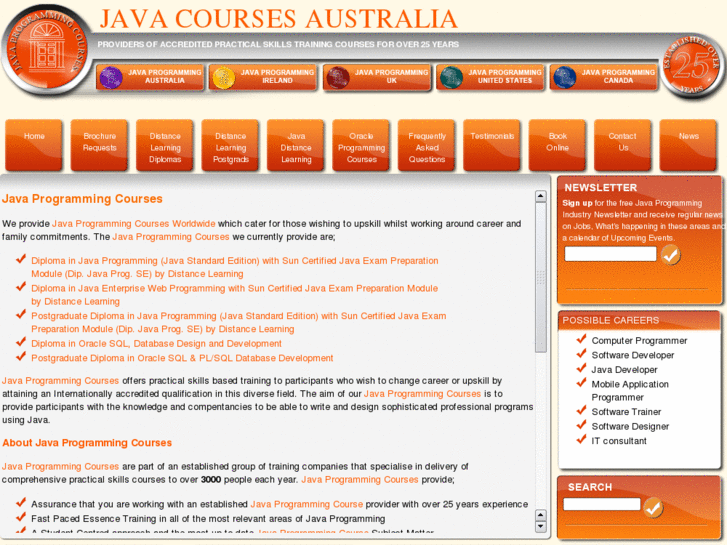The height and width of the screenshot is (545, 727).
Task: Submit search with checkmark button
Action: pos(654,507)
